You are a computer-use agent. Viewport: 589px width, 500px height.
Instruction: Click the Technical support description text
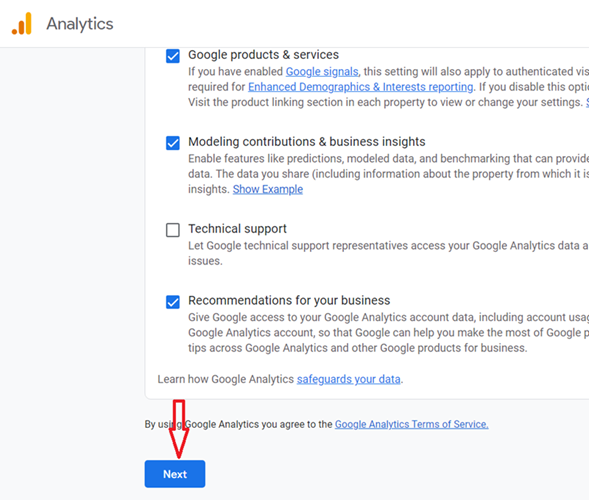point(388,253)
